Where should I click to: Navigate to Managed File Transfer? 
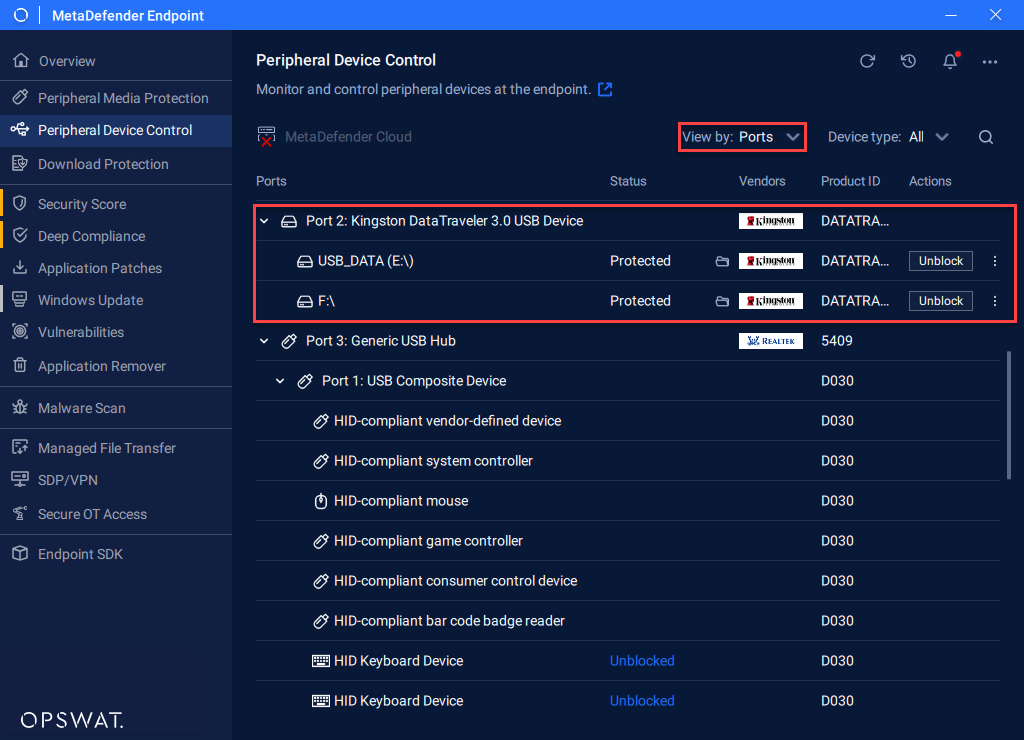pyautogui.click(x=116, y=448)
